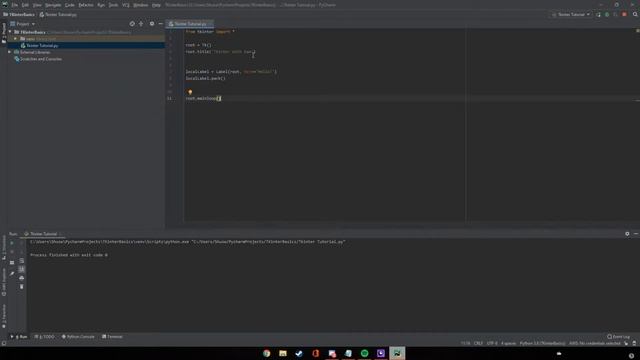Open Chrome from the taskbar
Image resolution: width=640 pixels, height=360 pixels.
pyautogui.click(x=267, y=353)
